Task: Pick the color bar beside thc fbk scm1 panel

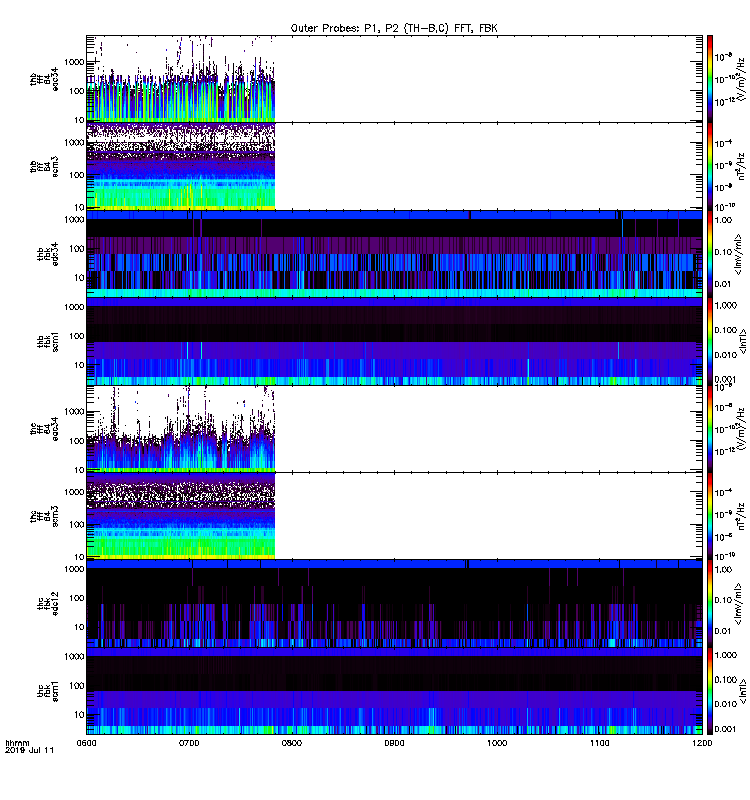Action: click(710, 691)
